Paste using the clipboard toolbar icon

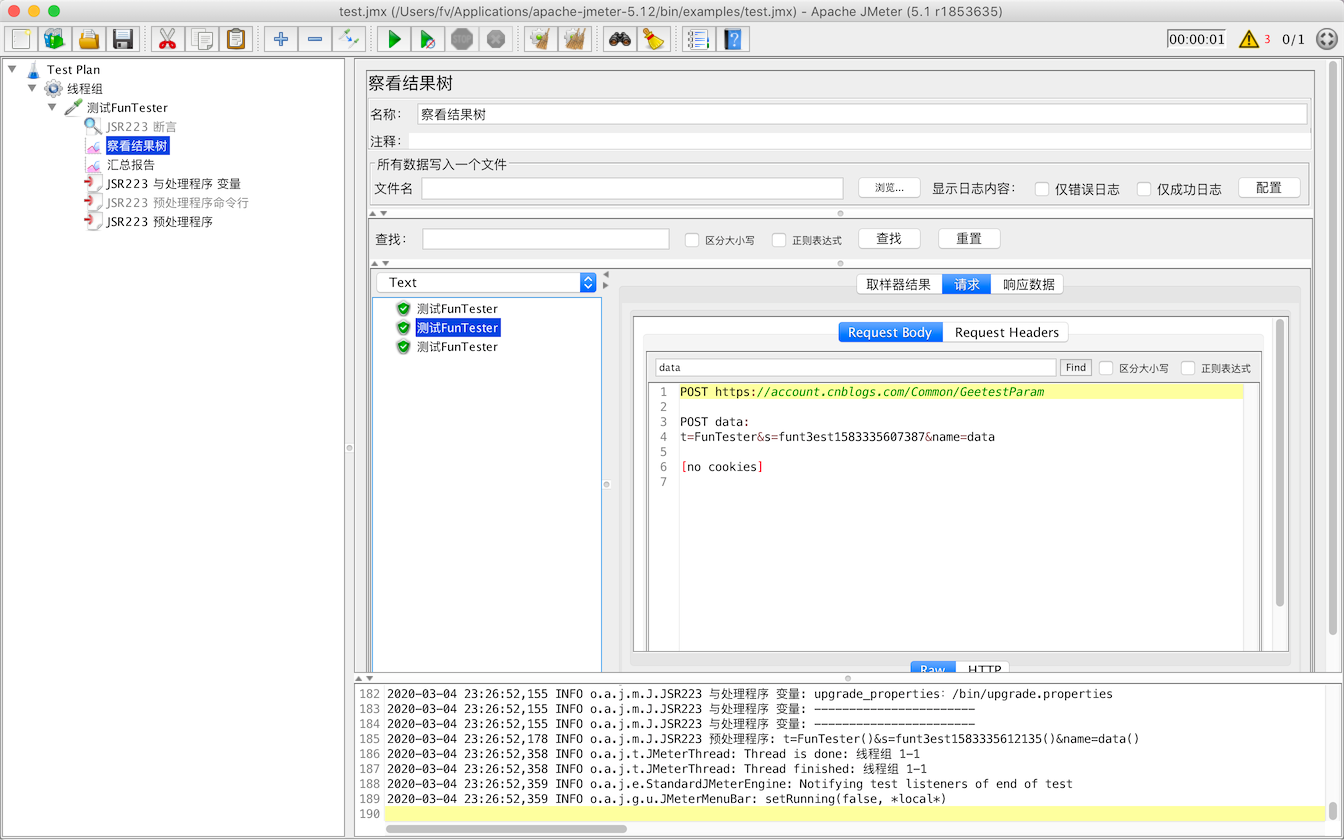(235, 39)
